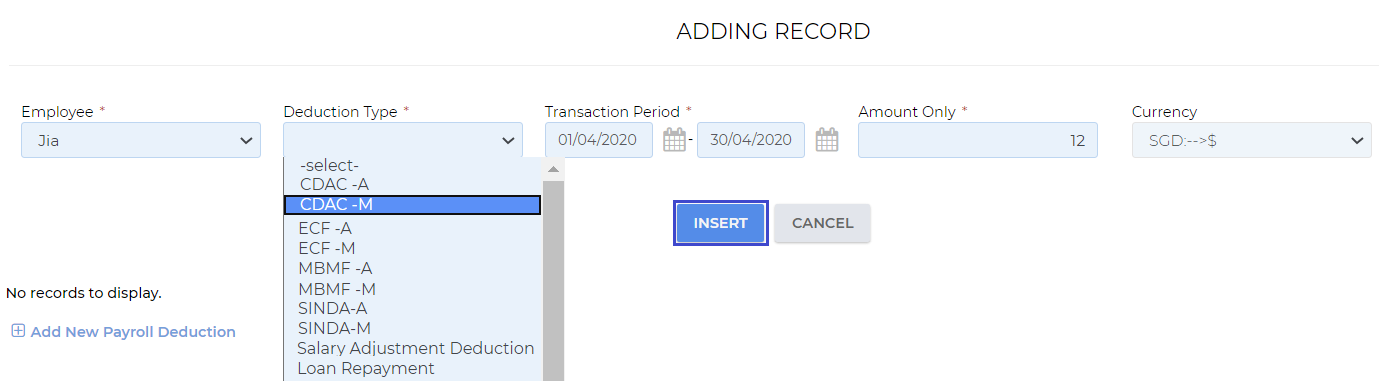This screenshot has width=1379, height=388.
Task: Open the Currency dropdown showing SGD
Action: 1252,140
